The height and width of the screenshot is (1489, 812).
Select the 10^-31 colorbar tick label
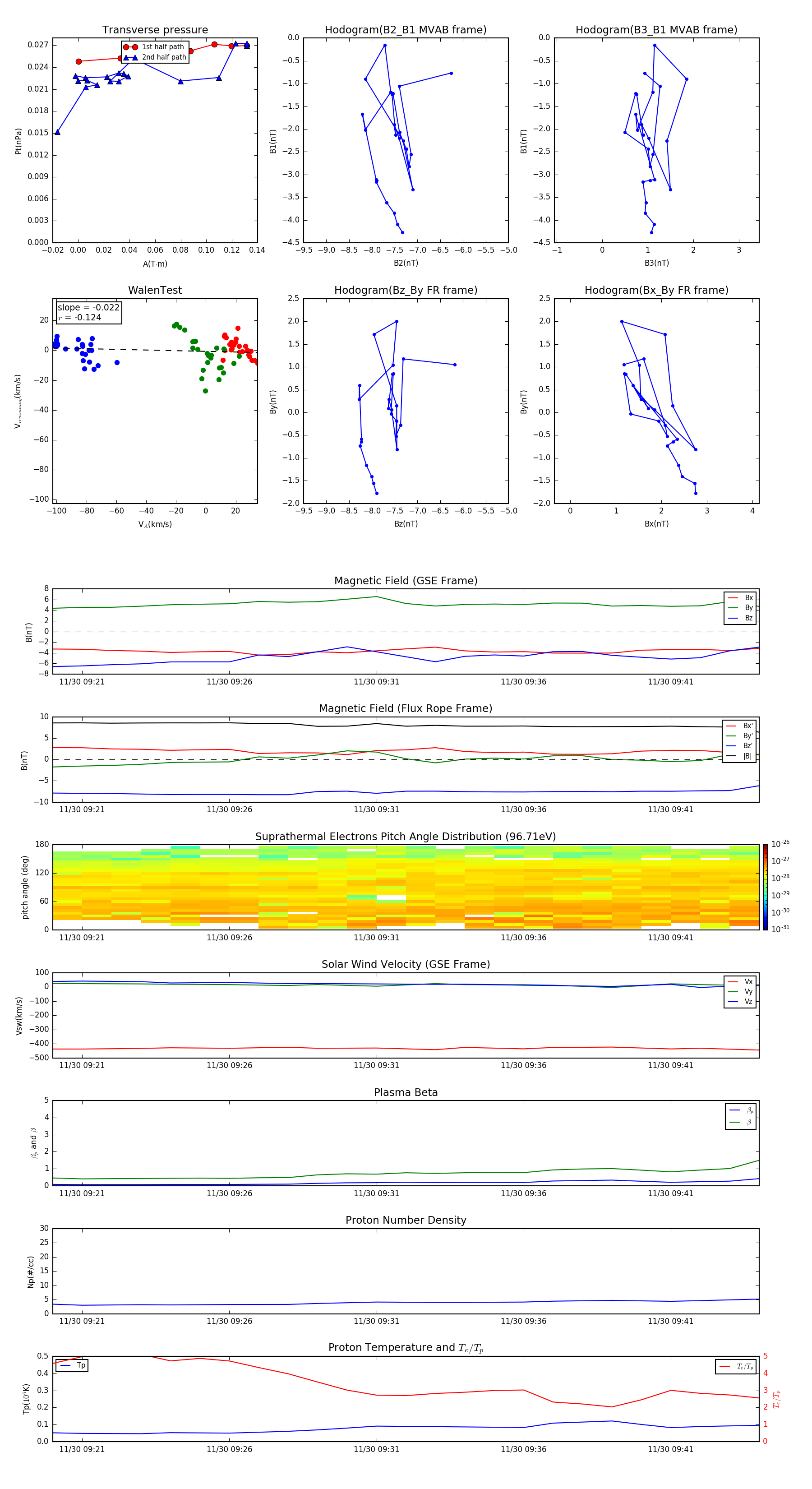click(780, 929)
